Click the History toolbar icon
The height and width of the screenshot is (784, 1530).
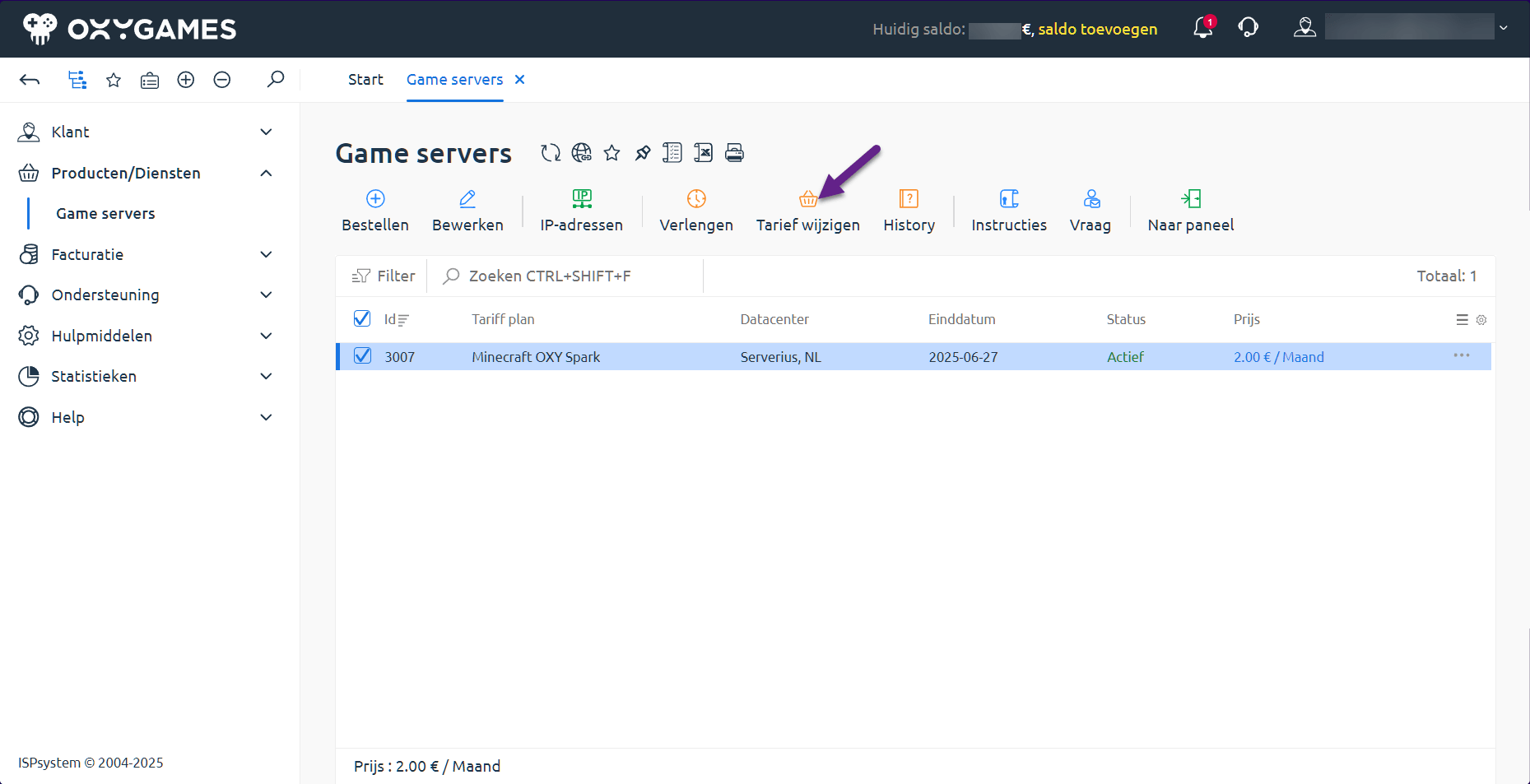pyautogui.click(x=909, y=199)
